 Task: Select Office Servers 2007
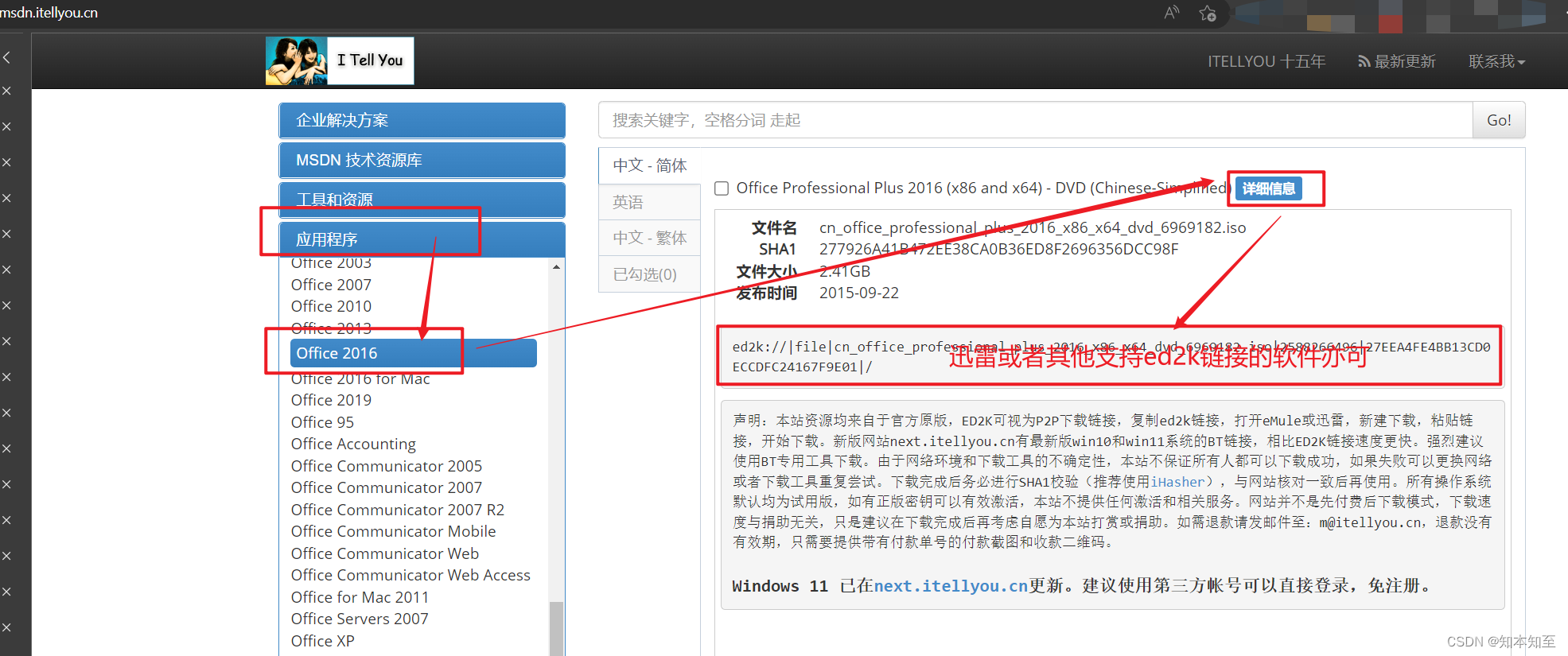[360, 619]
